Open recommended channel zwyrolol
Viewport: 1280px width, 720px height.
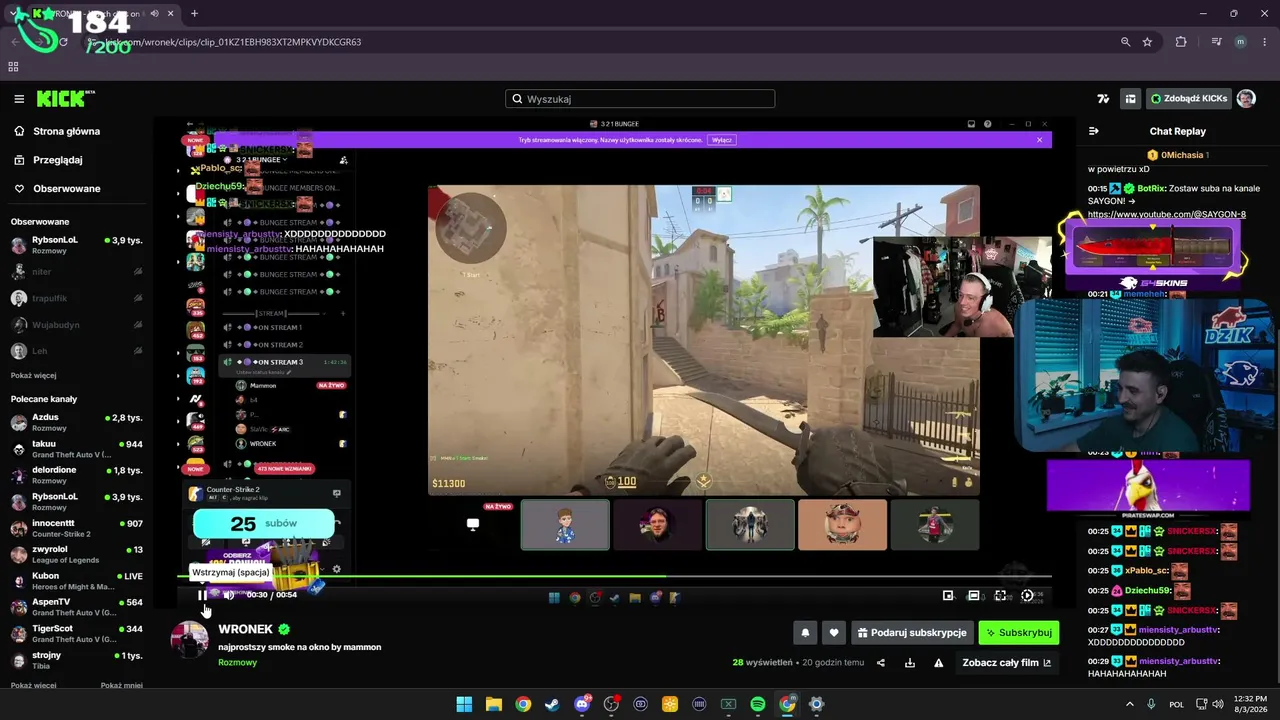point(76,555)
